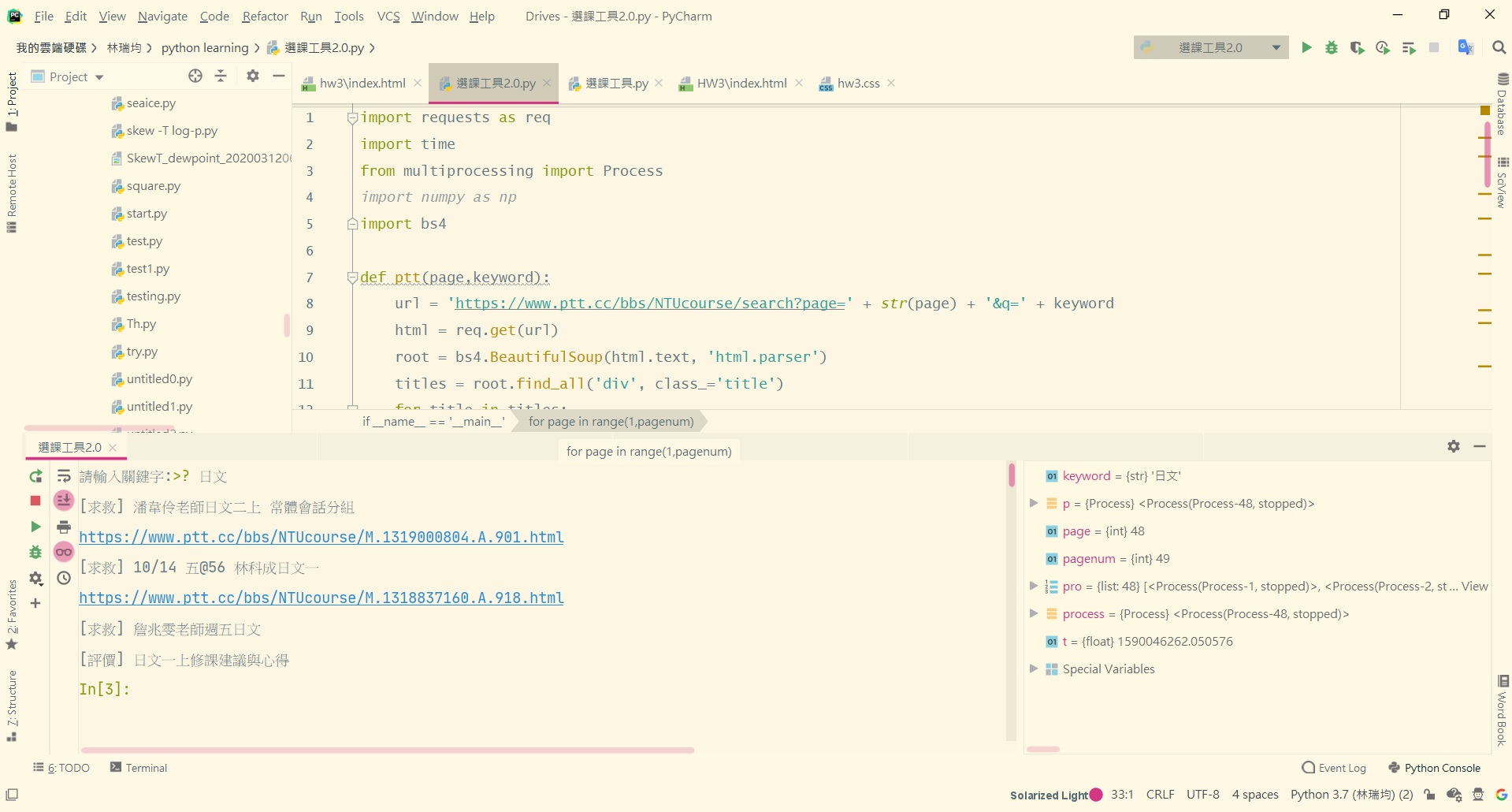The width and height of the screenshot is (1512, 812).
Task: Attach debugger in the console's left toolbar
Action: pyautogui.click(x=35, y=552)
